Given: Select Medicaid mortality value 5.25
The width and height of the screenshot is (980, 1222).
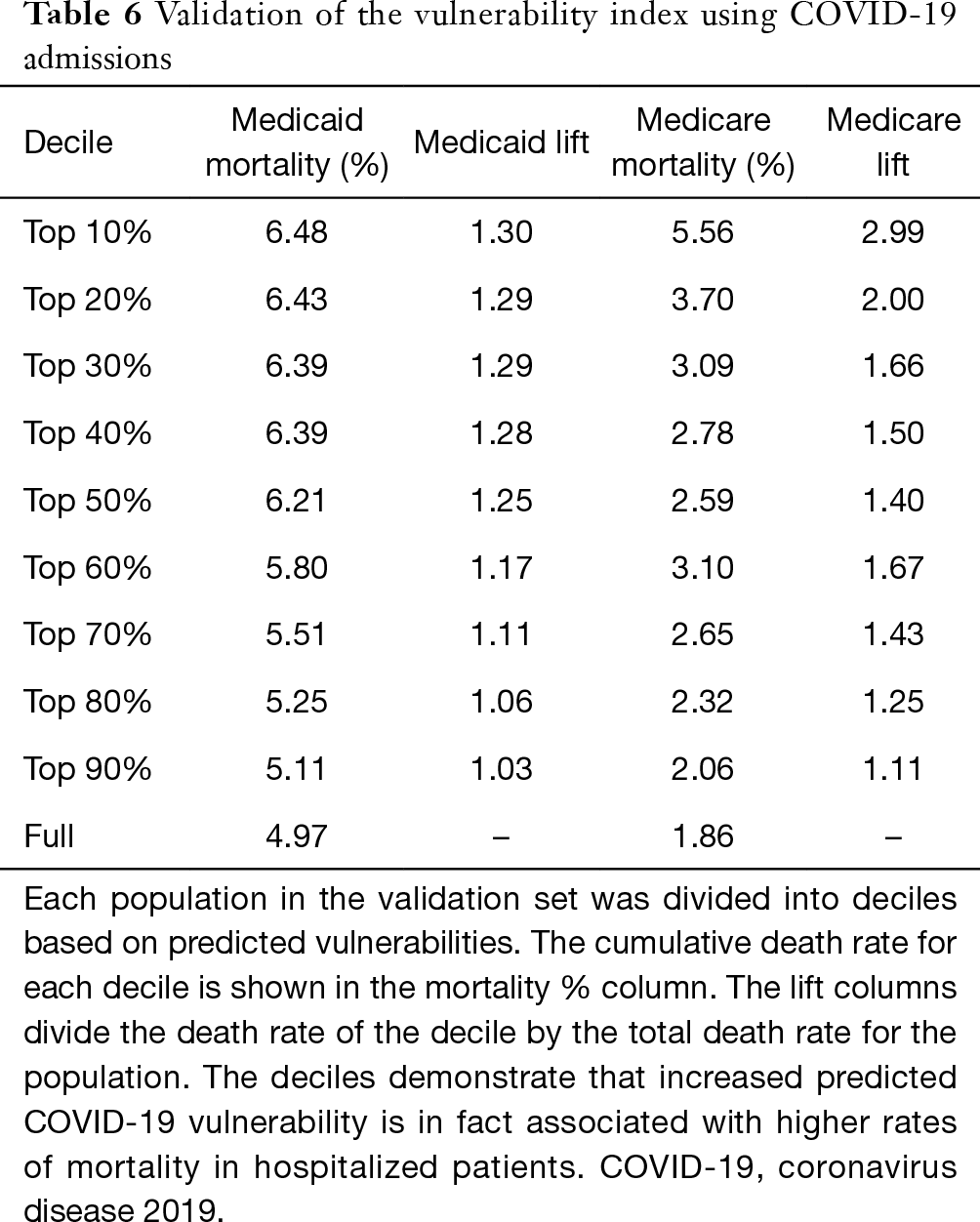Looking at the screenshot, I should [297, 702].
